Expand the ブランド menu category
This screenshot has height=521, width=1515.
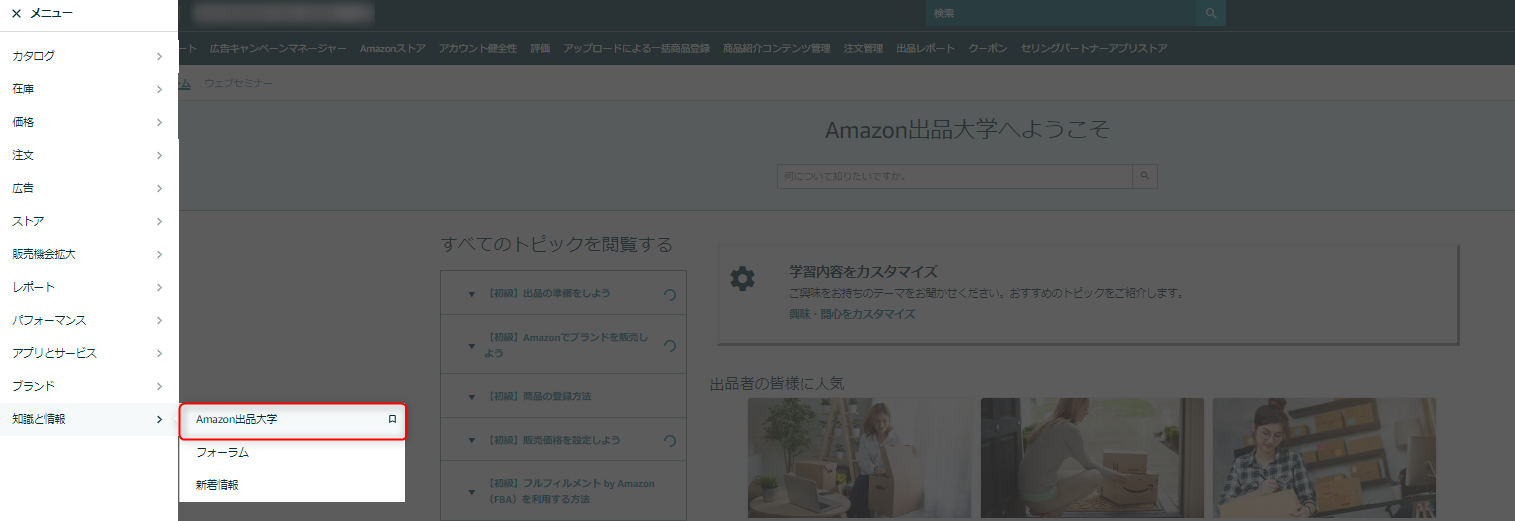tap(89, 386)
